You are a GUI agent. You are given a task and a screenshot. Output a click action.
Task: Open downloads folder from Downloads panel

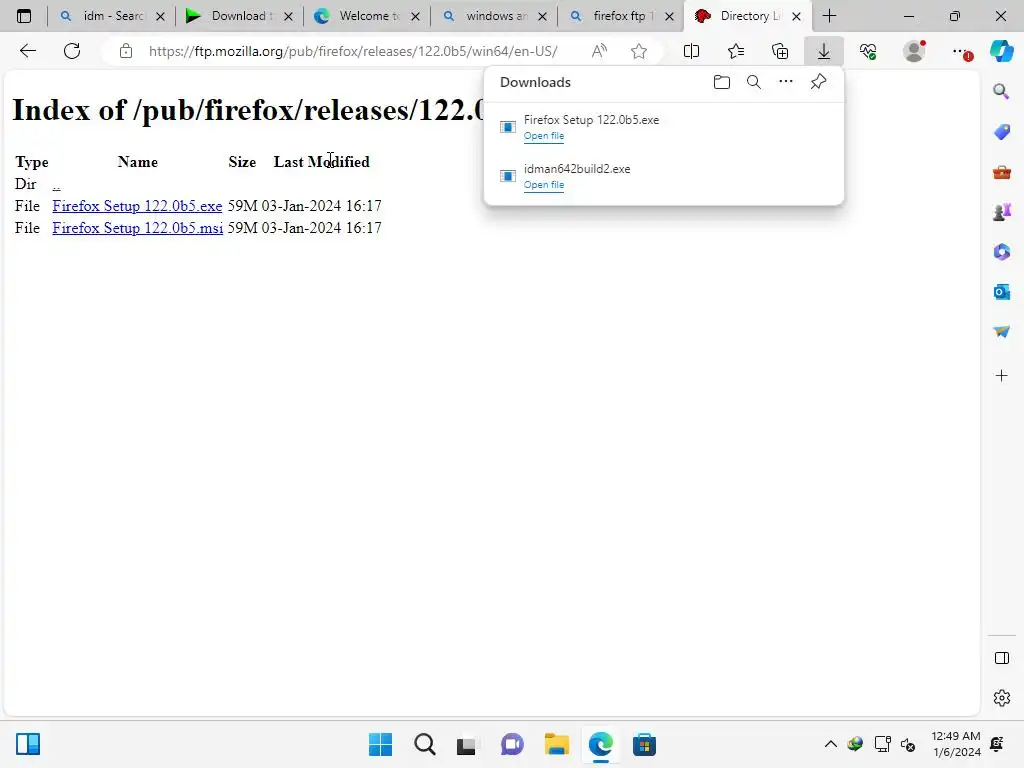tap(722, 82)
